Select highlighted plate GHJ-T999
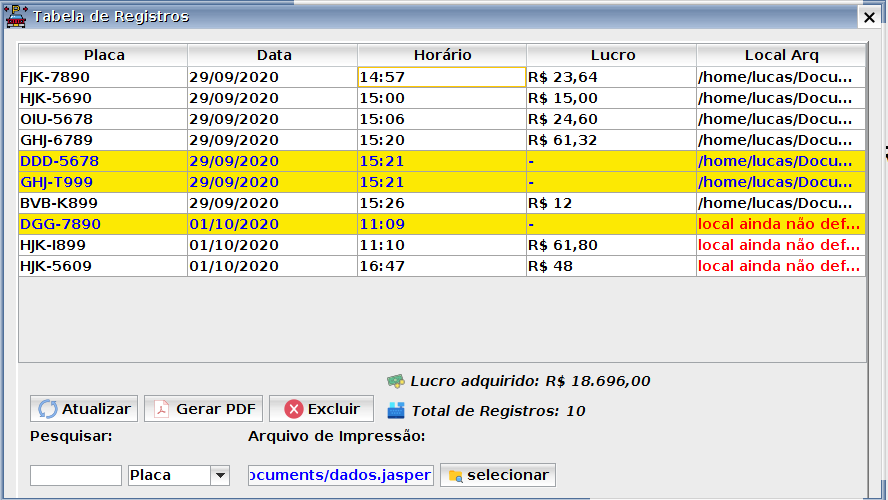Image resolution: width=888 pixels, height=500 pixels. [x=103, y=182]
